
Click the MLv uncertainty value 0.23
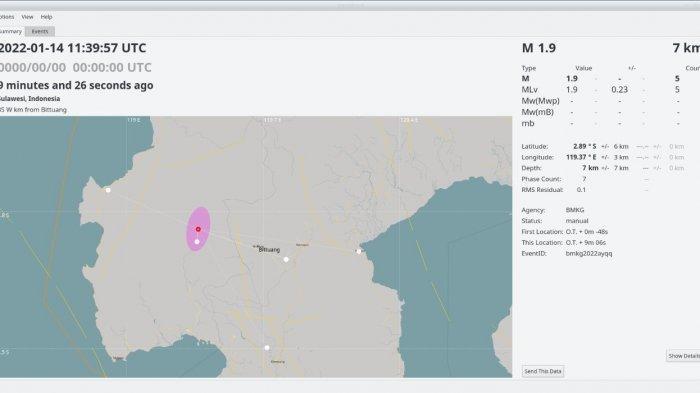(x=620, y=90)
